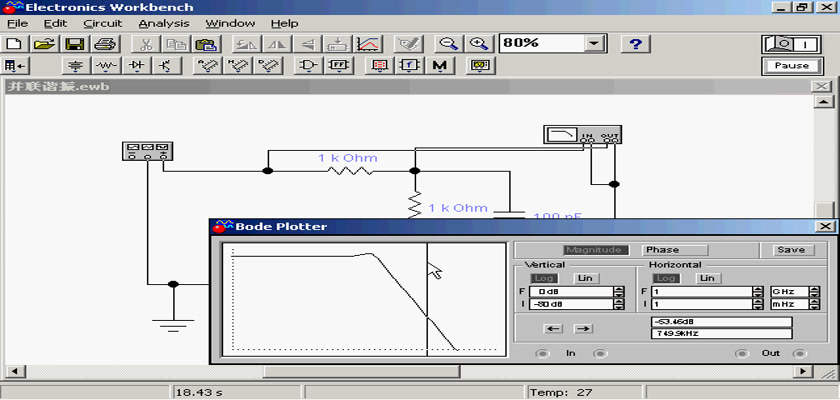Move Bode cursor left with arrow
This screenshot has width=840, height=400.
click(x=554, y=329)
